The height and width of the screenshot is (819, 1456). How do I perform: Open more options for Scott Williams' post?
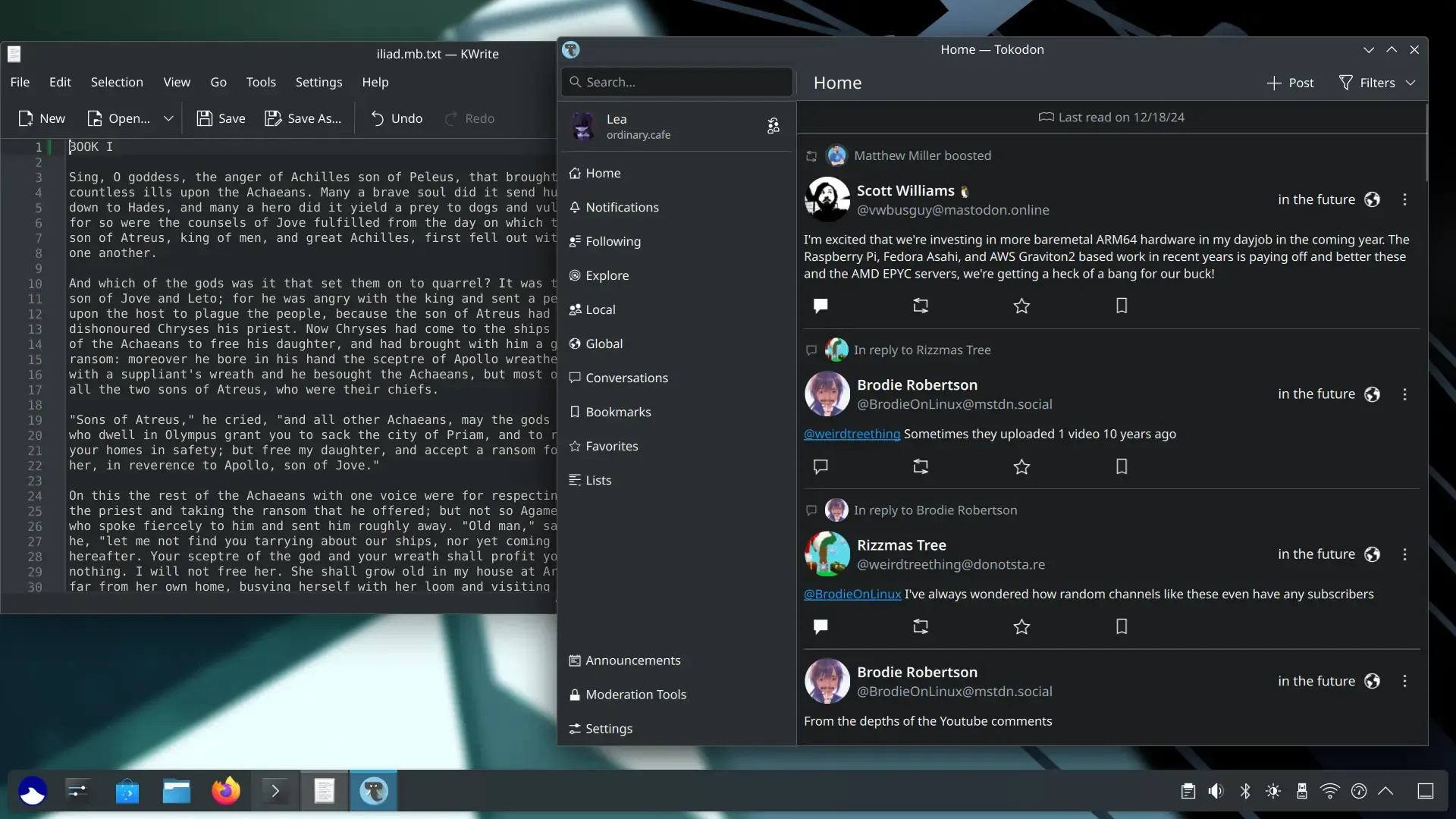(1404, 199)
